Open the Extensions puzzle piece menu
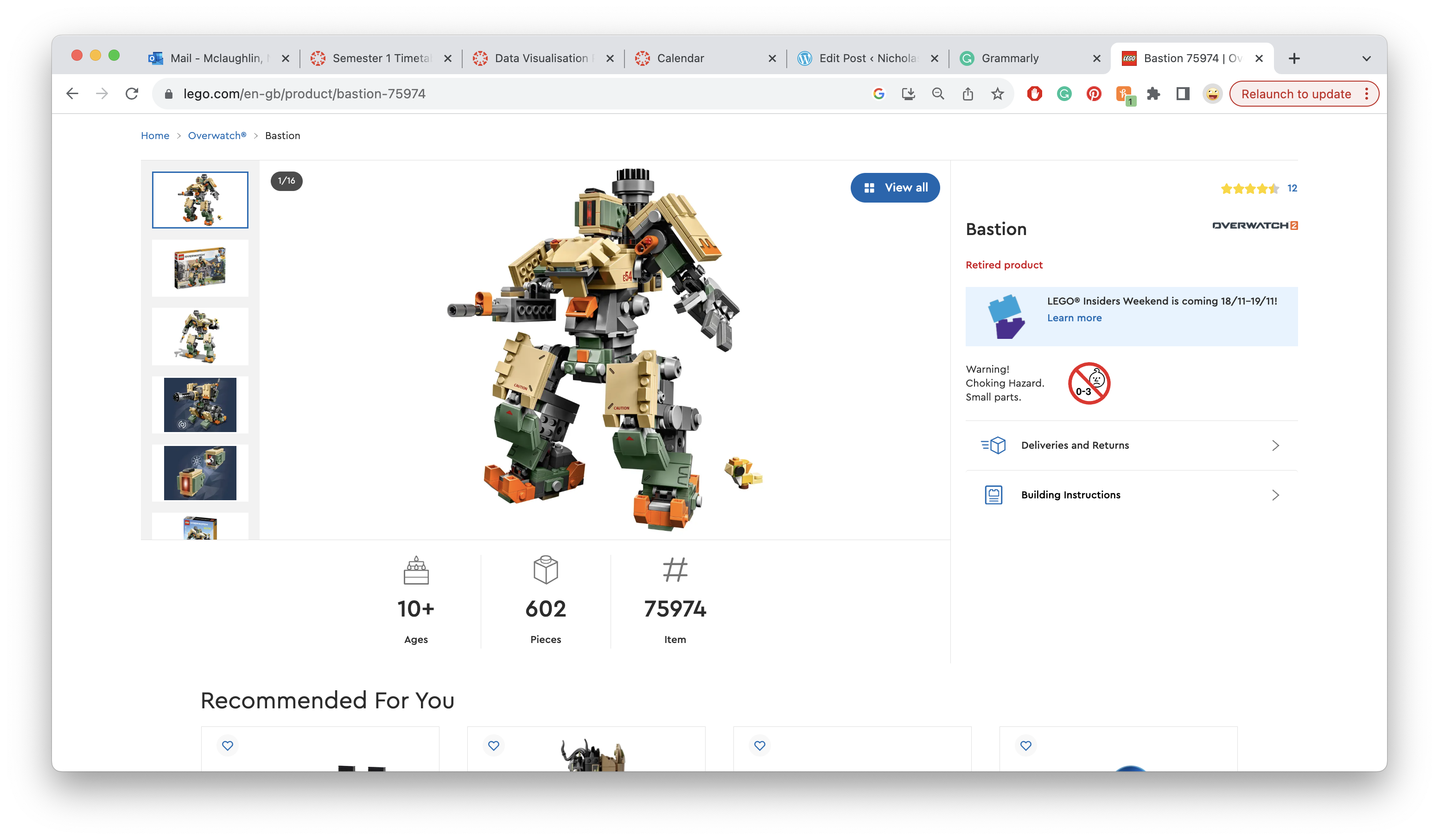The width and height of the screenshot is (1439, 840). pyautogui.click(x=1153, y=94)
